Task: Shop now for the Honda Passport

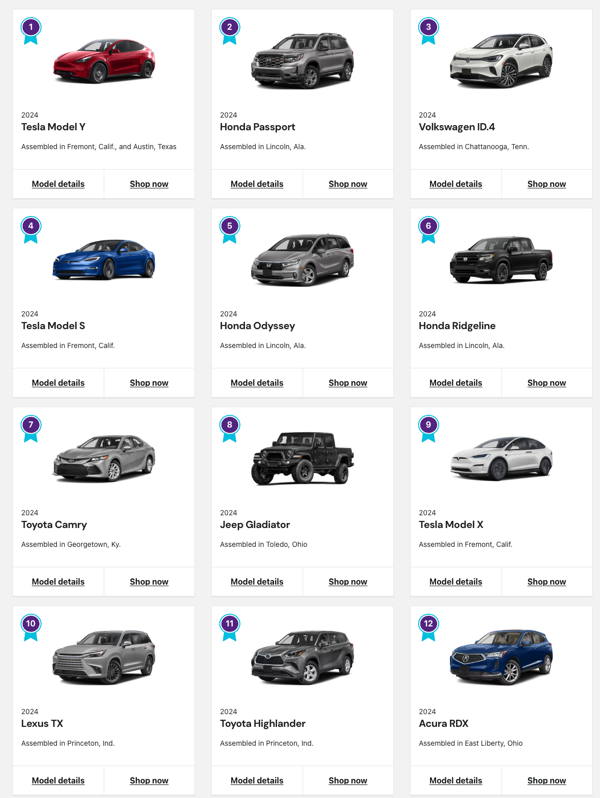Action: (348, 184)
